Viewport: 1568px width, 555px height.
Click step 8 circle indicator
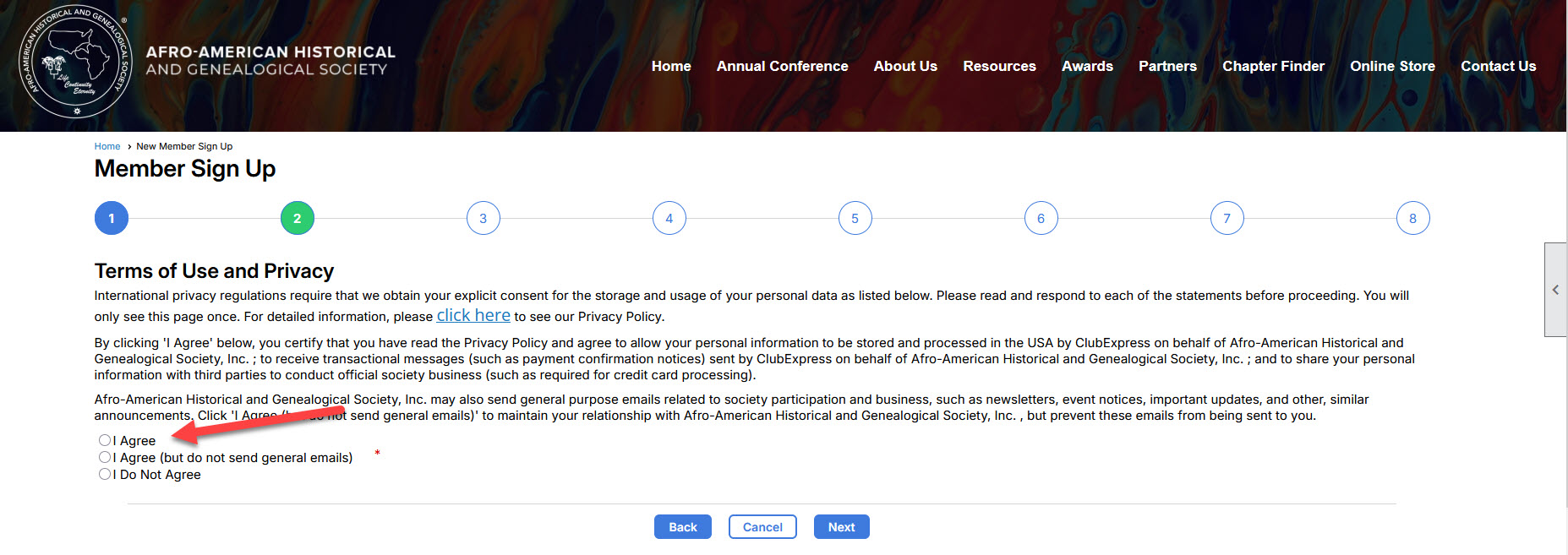(1412, 218)
